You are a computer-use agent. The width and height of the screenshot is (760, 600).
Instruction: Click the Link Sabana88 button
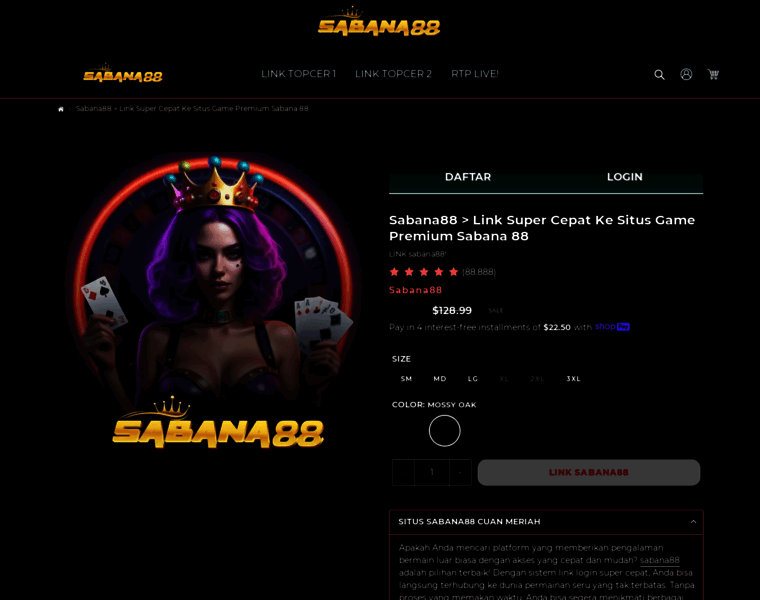[589, 473]
